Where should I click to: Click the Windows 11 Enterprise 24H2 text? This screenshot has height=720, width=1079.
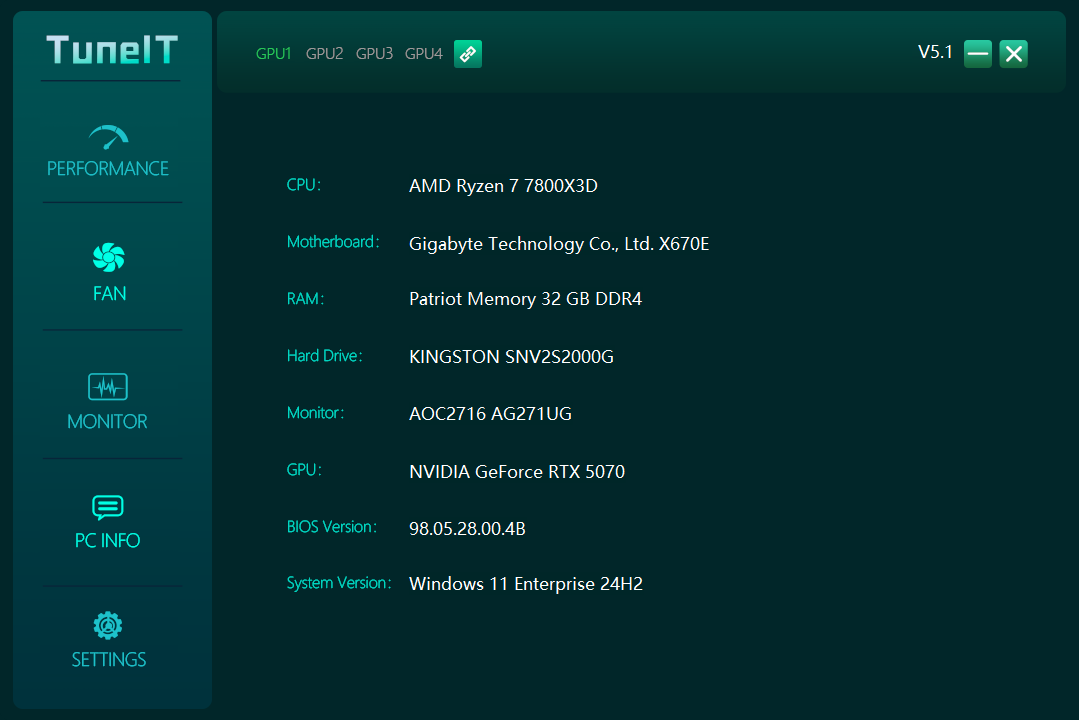pos(526,585)
